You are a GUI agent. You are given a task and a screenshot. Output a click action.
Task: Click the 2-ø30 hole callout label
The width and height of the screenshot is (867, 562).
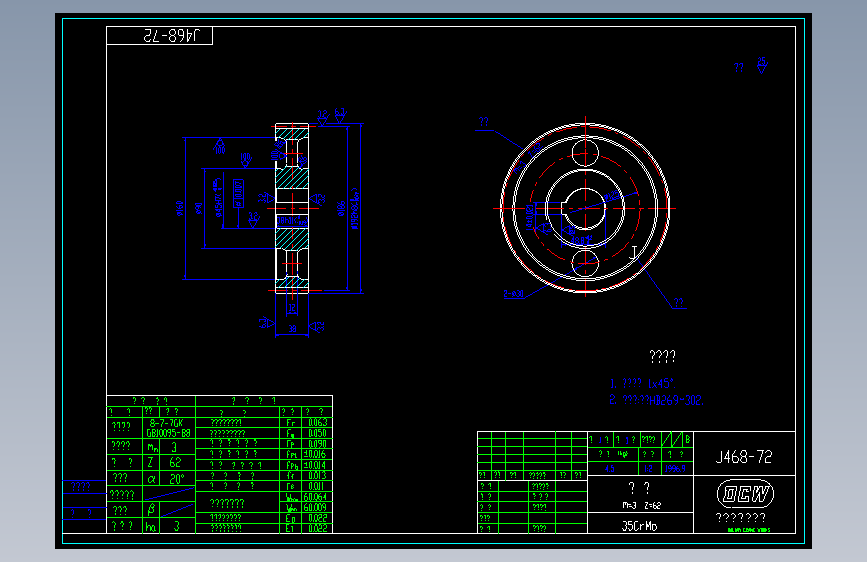tap(514, 294)
